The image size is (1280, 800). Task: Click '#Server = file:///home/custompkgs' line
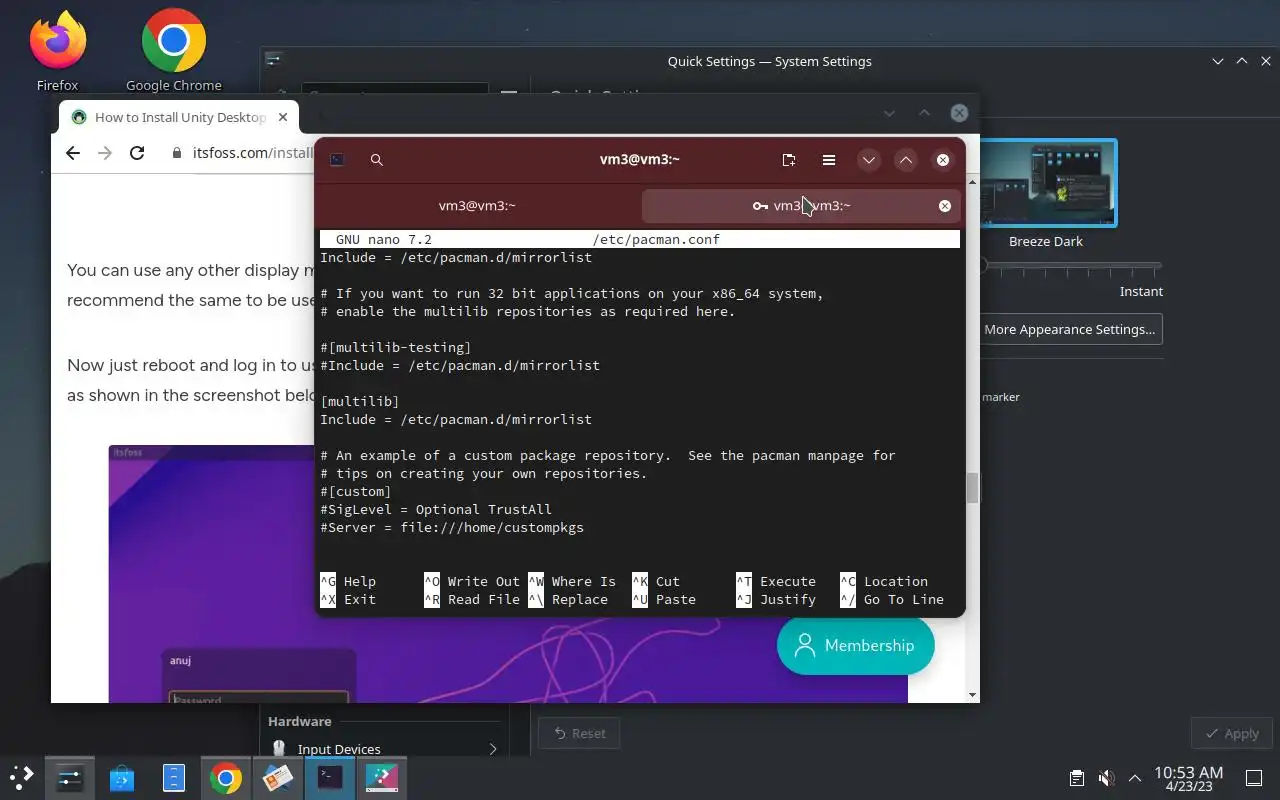click(x=452, y=527)
